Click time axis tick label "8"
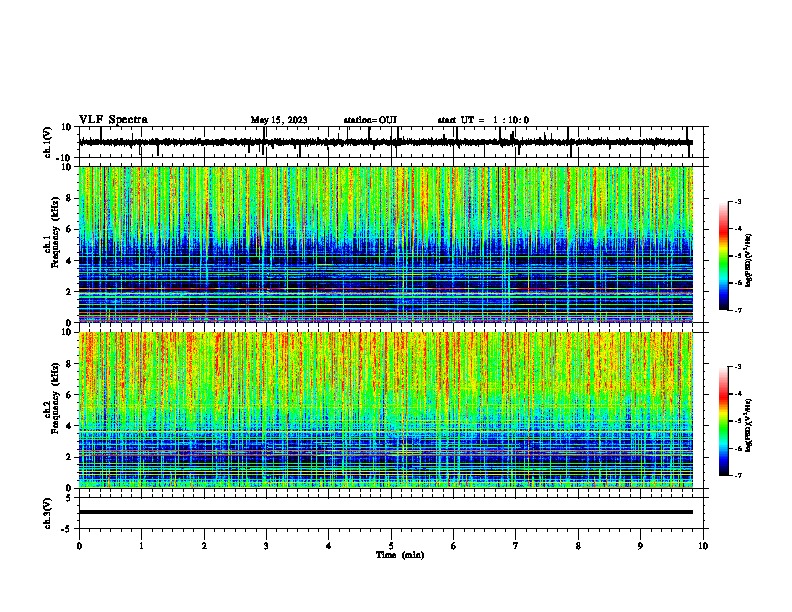Image resolution: width=792 pixels, height=612 pixels. [578, 546]
